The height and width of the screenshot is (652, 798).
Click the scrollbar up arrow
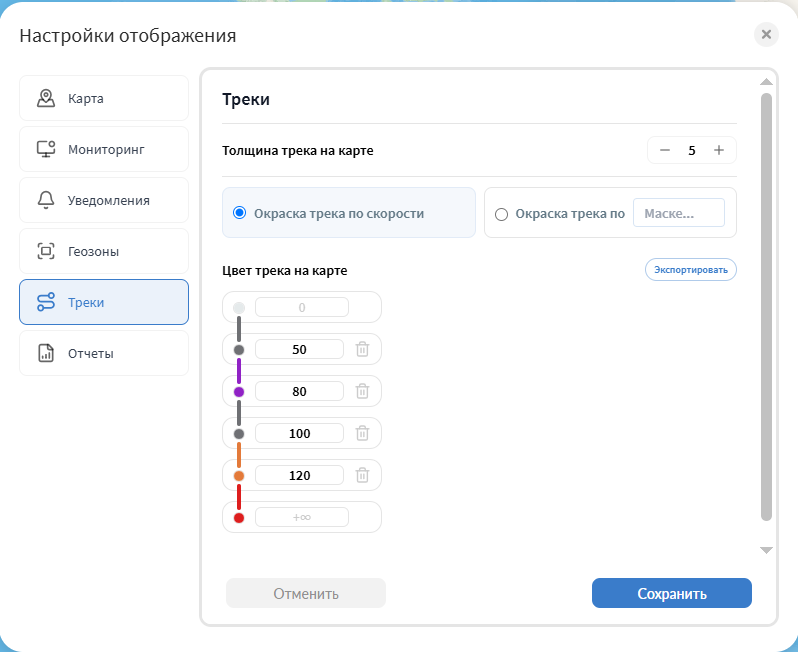[x=766, y=81]
